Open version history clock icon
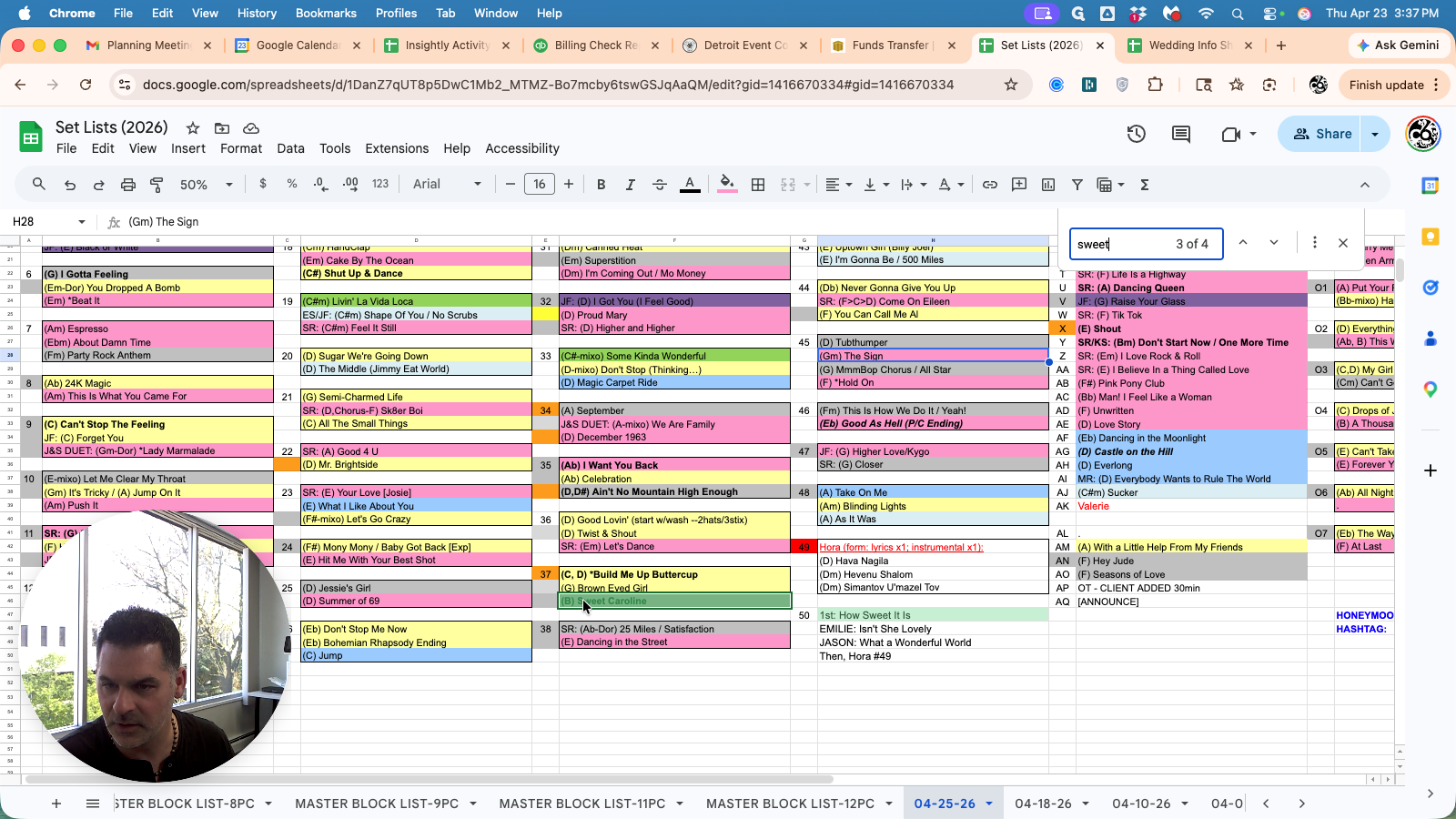The height and width of the screenshot is (819, 1456). pos(1136,135)
